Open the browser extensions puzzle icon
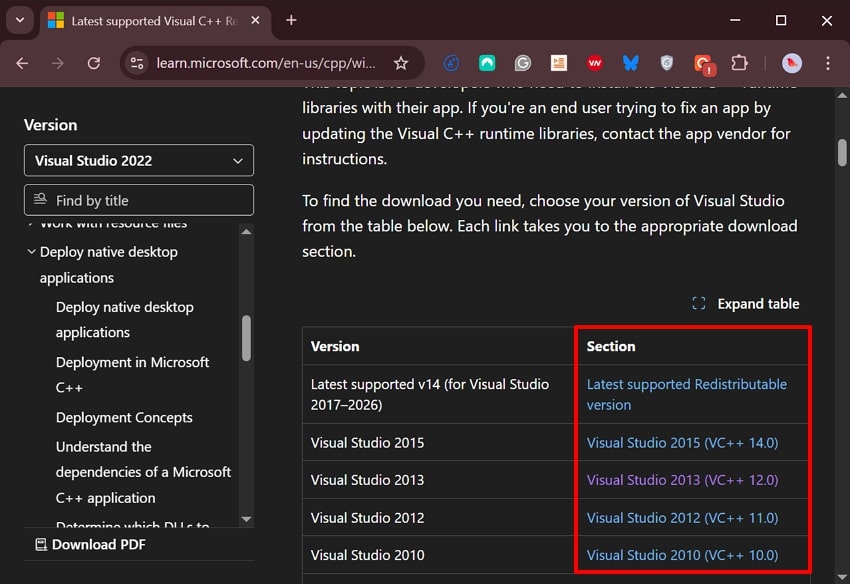The width and height of the screenshot is (850, 584). coord(739,62)
